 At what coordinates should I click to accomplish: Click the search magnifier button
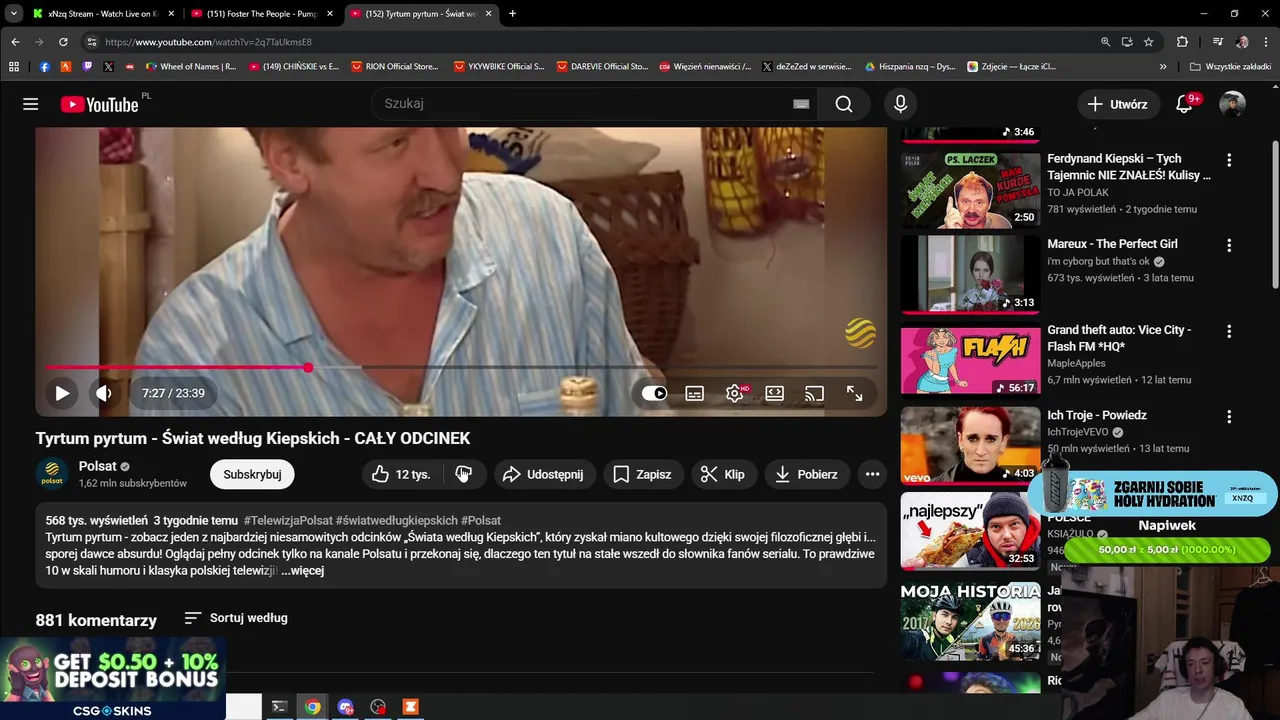[844, 104]
